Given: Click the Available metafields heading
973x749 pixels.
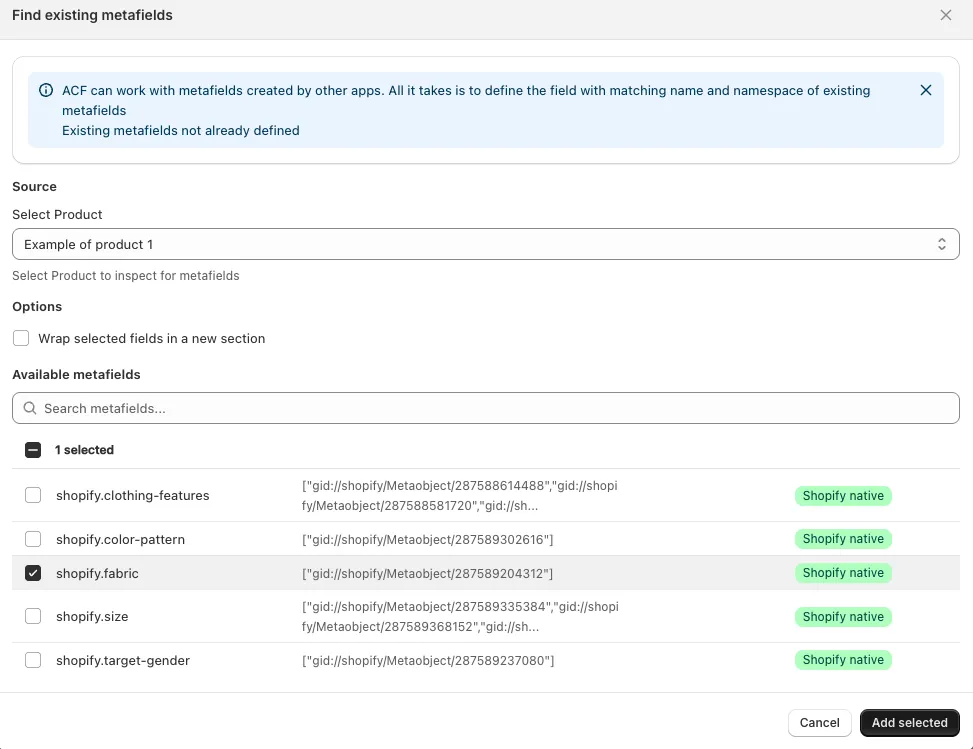Looking at the screenshot, I should click(x=76, y=375).
